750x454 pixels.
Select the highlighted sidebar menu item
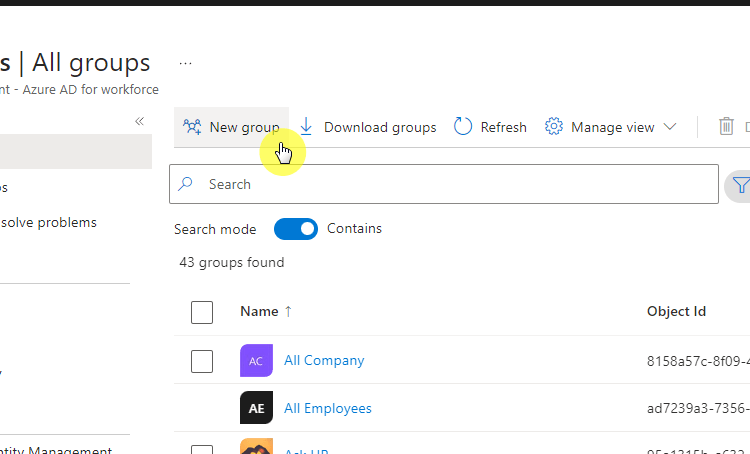(76, 152)
